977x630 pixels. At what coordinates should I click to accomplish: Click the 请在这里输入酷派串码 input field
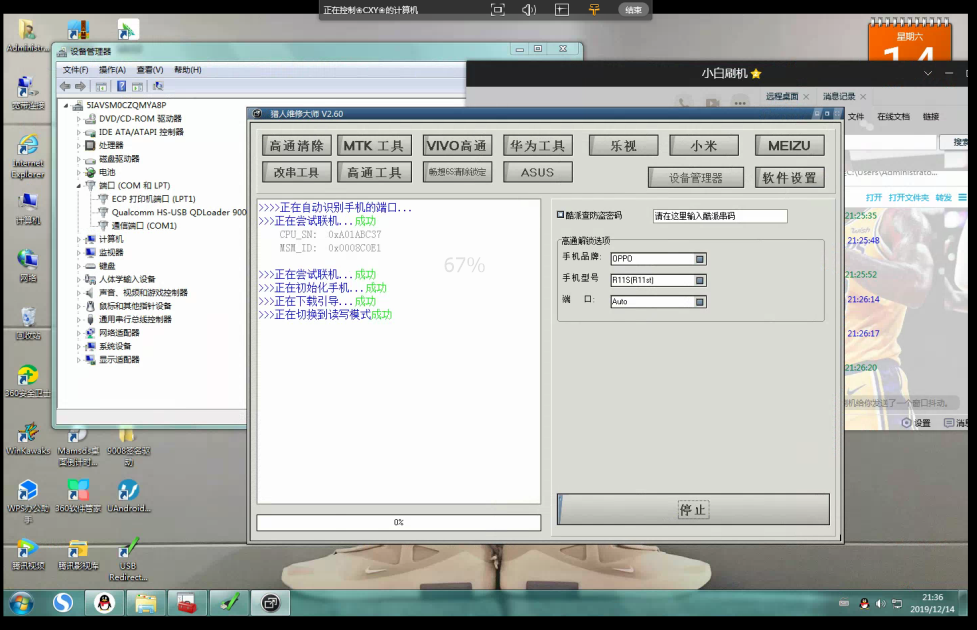(720, 216)
